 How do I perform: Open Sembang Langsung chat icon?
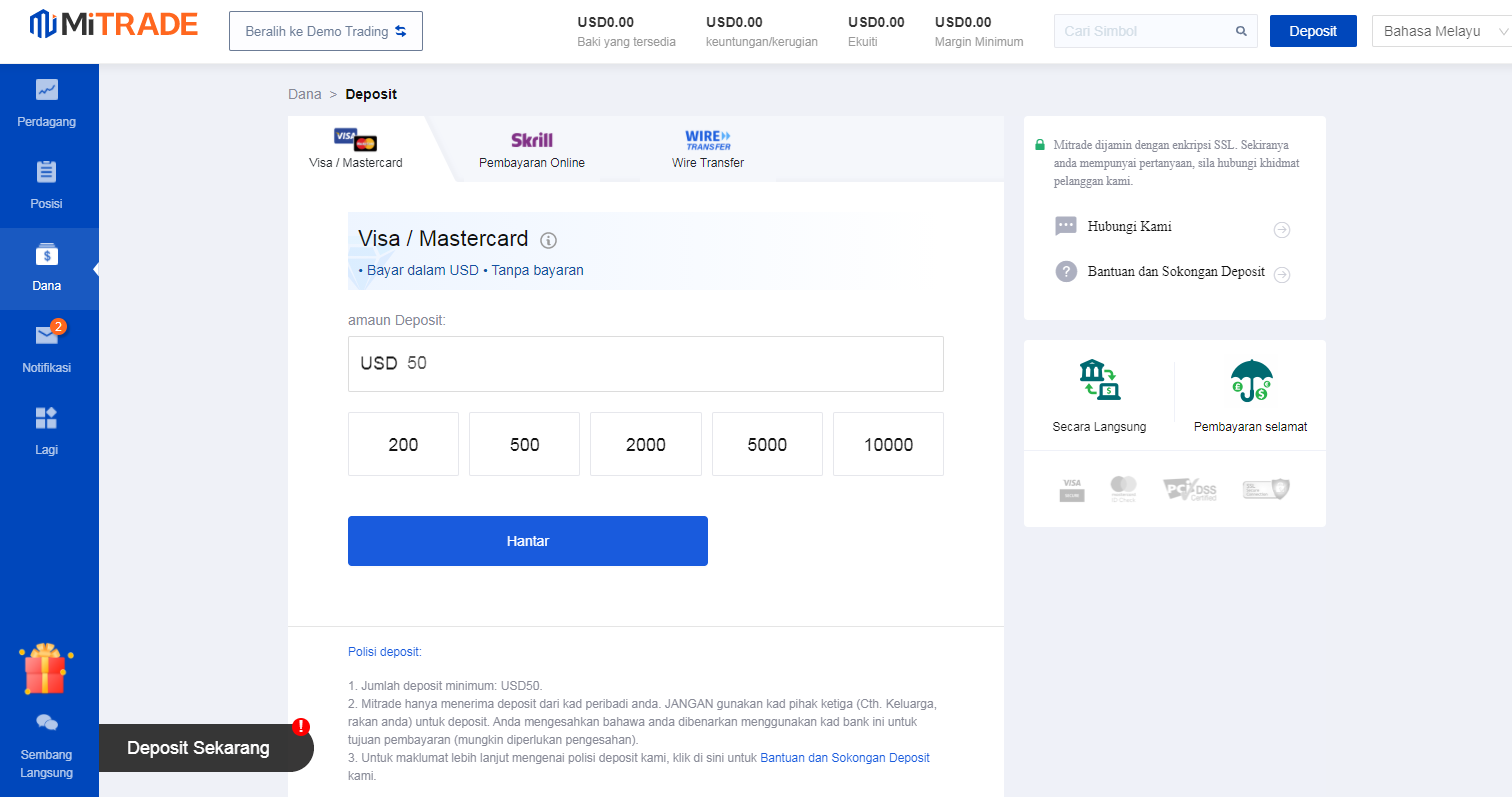click(47, 722)
